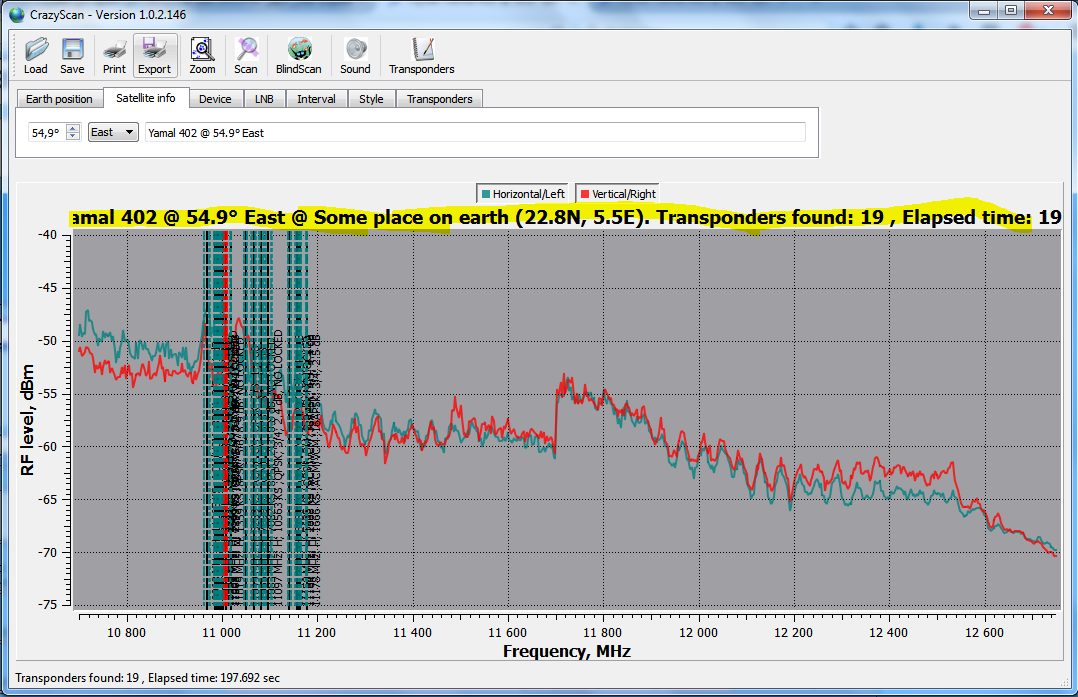Click the Export toolbar icon
Image resolution: width=1078 pixels, height=697 pixels.
pos(154,55)
